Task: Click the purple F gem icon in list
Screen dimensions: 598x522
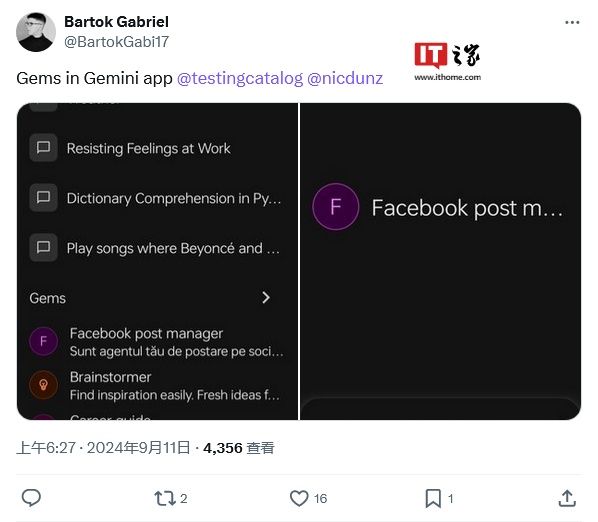Action: pos(43,341)
